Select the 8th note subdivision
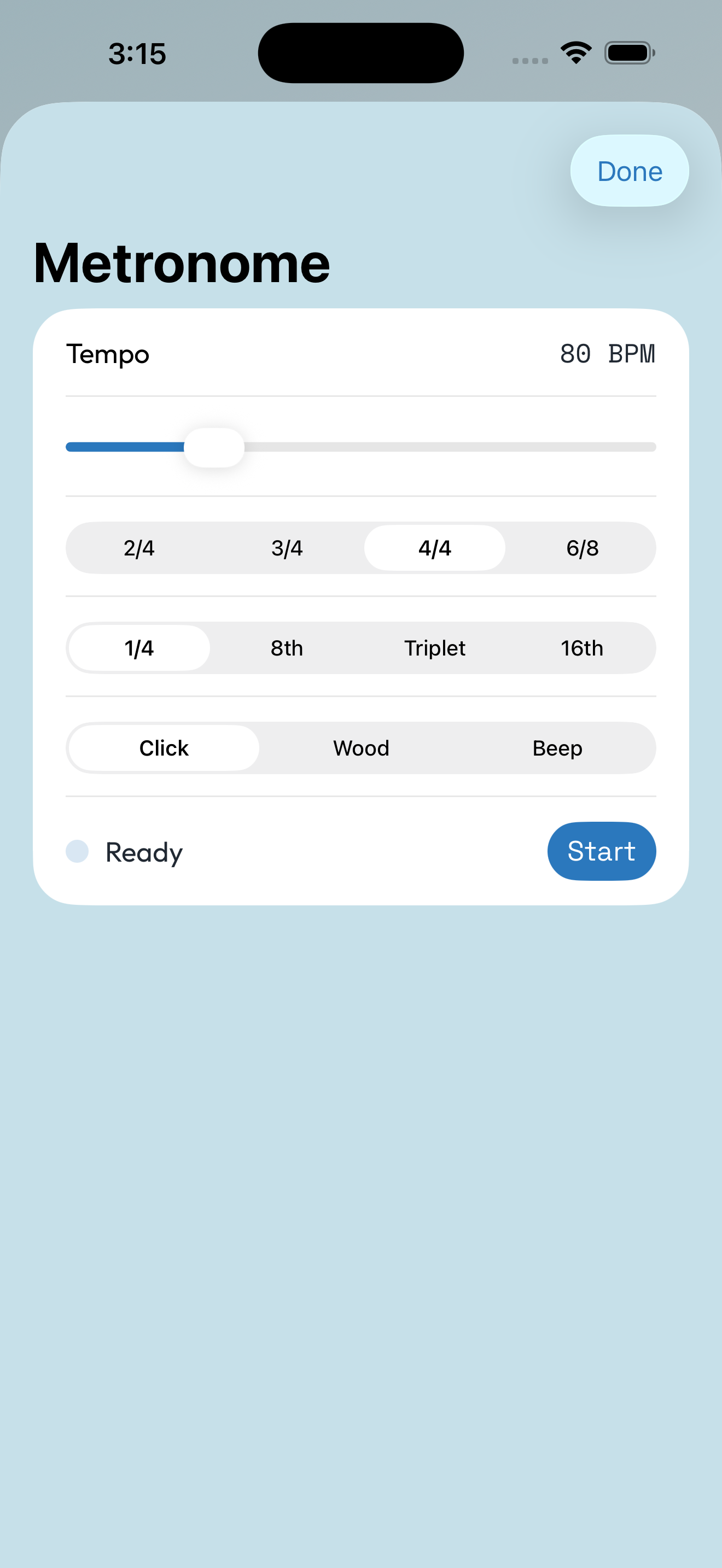The height and width of the screenshot is (1568, 722). 286,648
